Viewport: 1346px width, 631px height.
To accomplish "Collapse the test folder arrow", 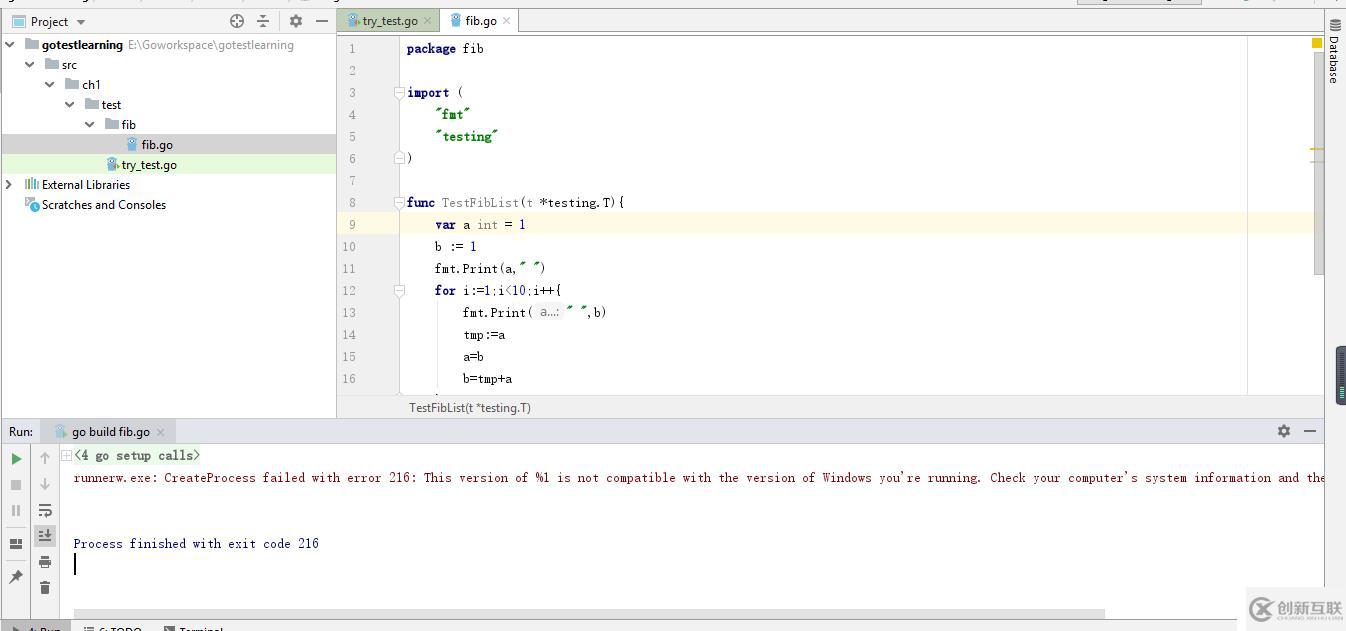I will (70, 105).
